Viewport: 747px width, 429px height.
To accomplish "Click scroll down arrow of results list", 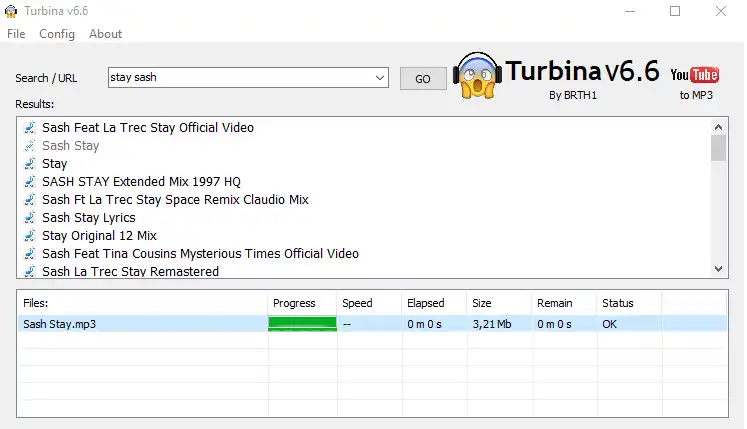I will (x=718, y=269).
